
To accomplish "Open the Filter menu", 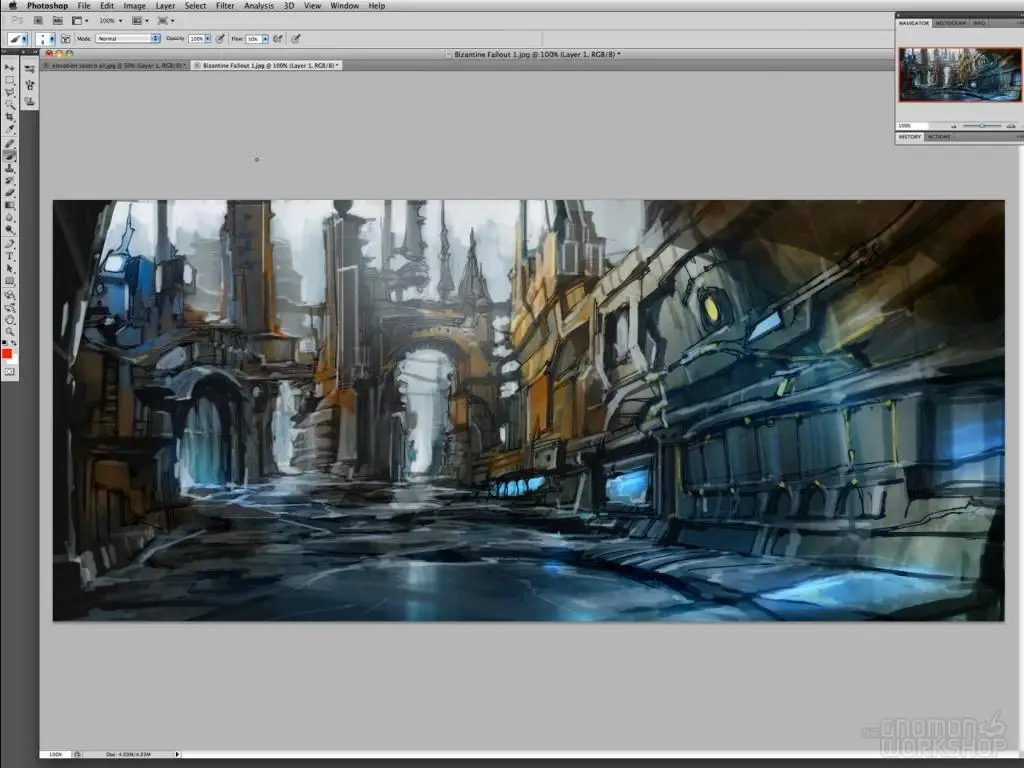I will click(225, 6).
